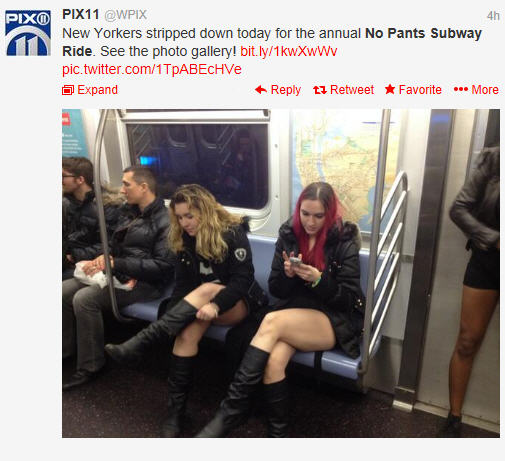Viewport: 505px width, 461px height.
Task: Click the PIX11 profile avatar logo
Action: 28,33
